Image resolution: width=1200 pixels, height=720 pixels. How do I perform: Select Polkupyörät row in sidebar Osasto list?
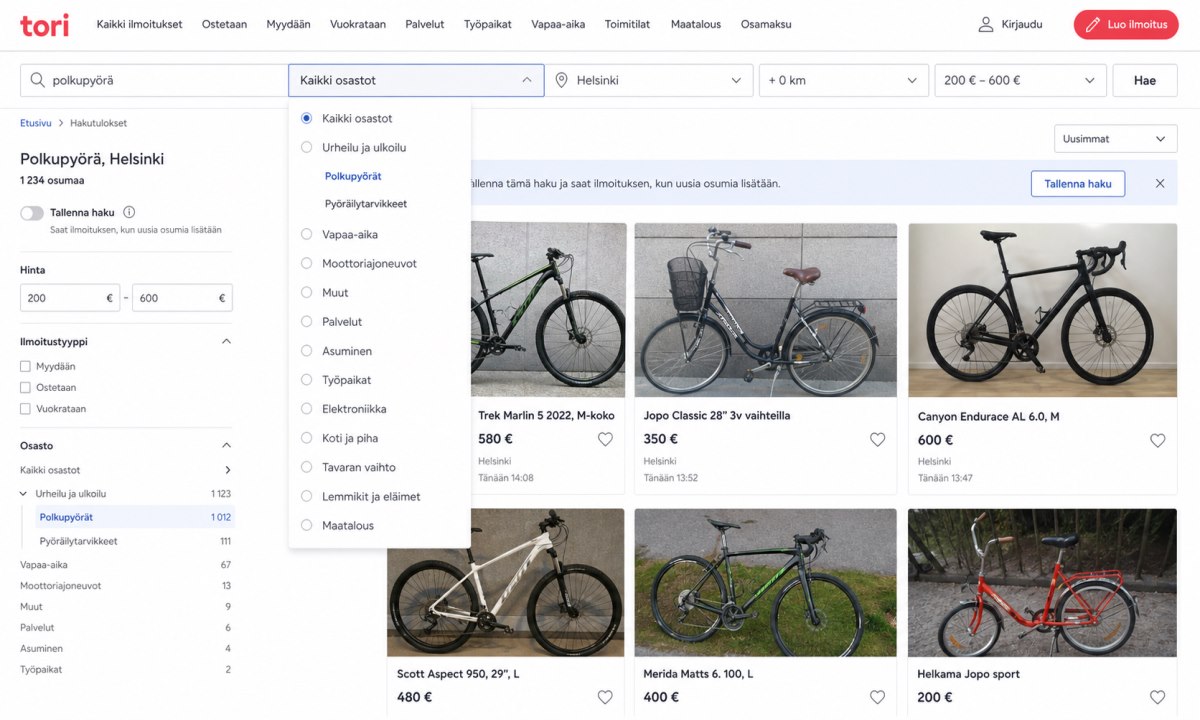(135, 517)
